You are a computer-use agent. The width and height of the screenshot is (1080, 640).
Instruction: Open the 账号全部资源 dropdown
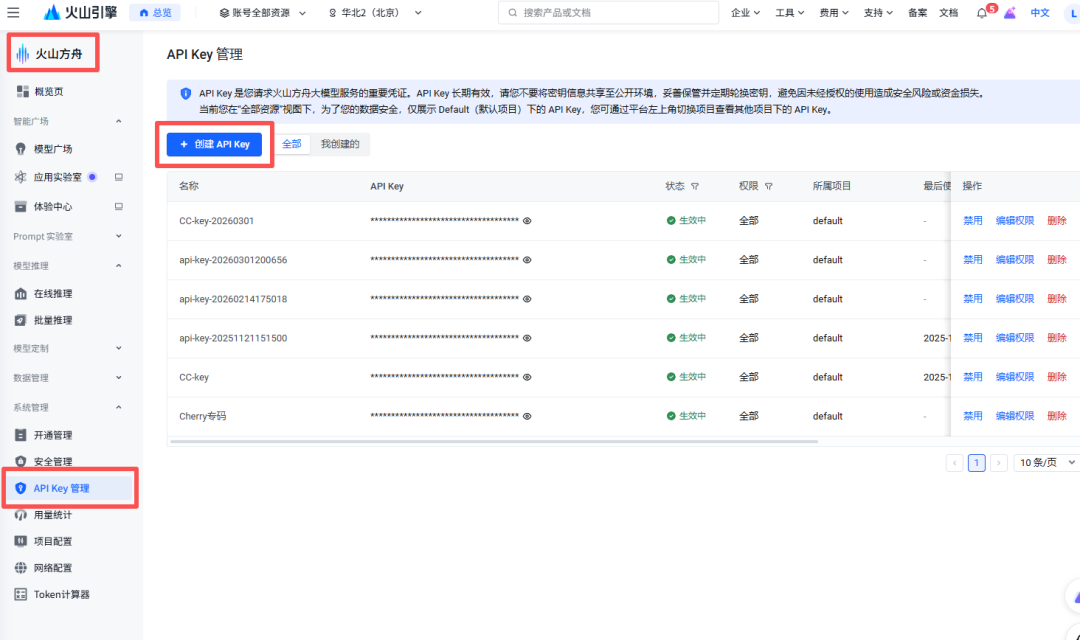(262, 13)
